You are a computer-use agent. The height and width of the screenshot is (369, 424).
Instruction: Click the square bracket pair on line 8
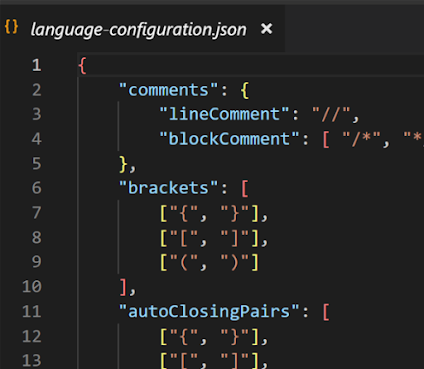pos(209,238)
